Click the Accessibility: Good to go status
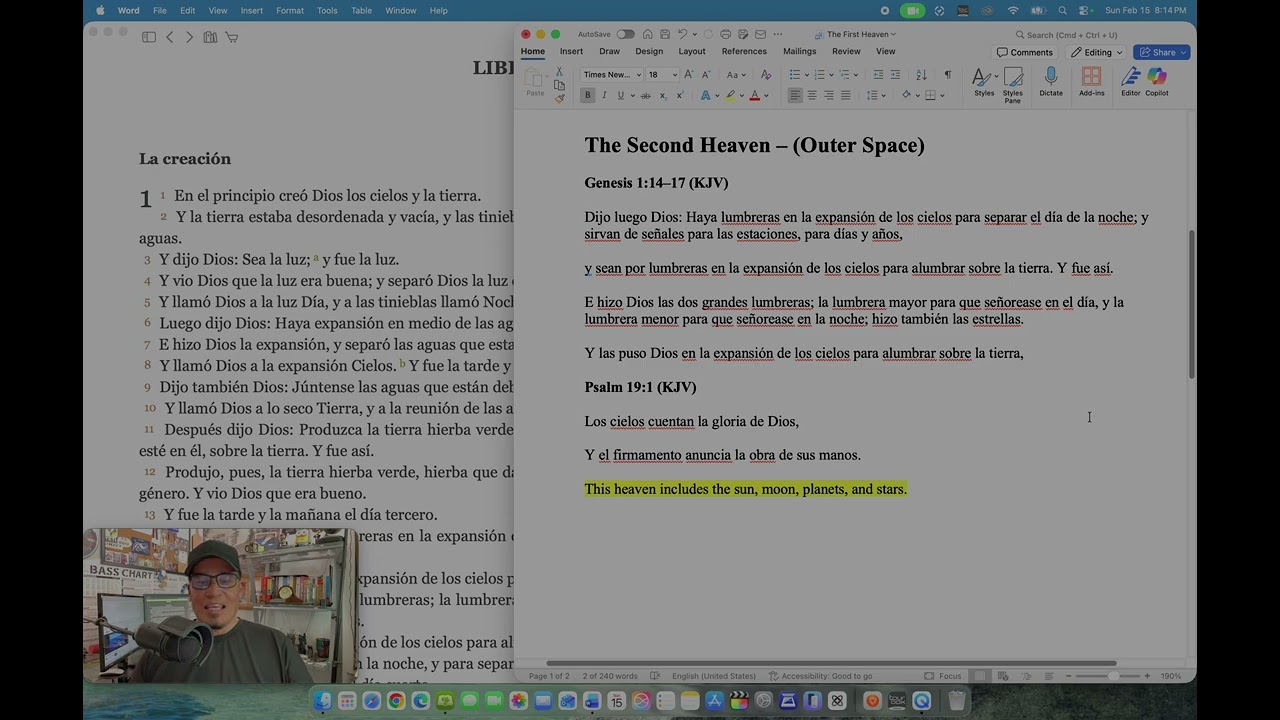Image resolution: width=1280 pixels, height=720 pixels. click(x=820, y=676)
